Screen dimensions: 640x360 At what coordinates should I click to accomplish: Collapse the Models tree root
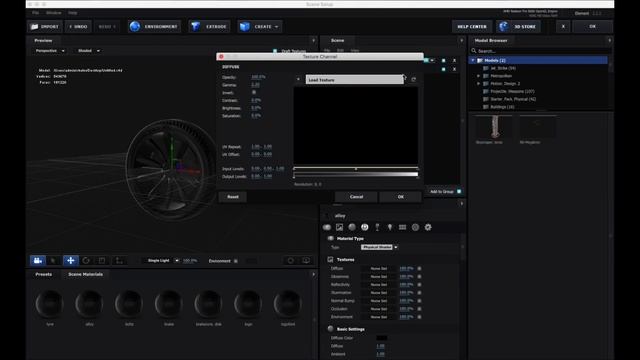tap(473, 60)
